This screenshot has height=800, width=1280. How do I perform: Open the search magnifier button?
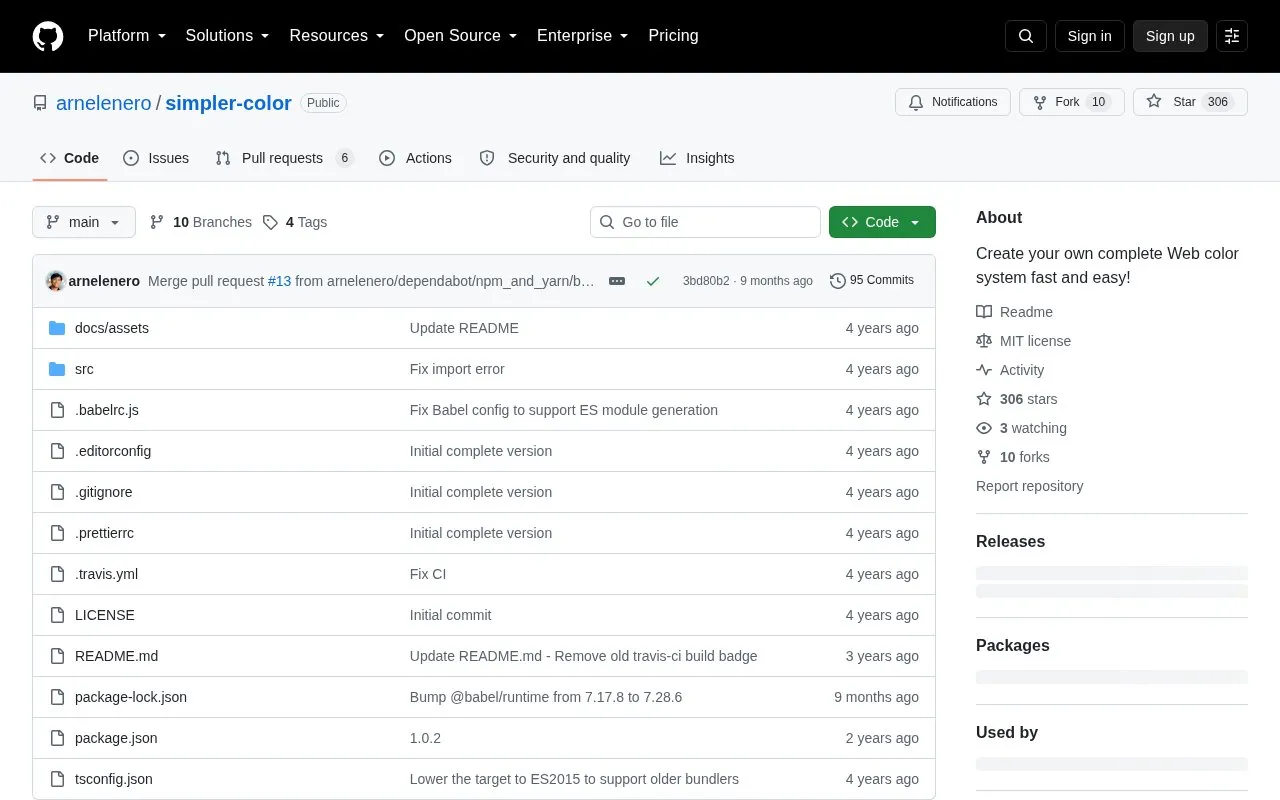1026,36
